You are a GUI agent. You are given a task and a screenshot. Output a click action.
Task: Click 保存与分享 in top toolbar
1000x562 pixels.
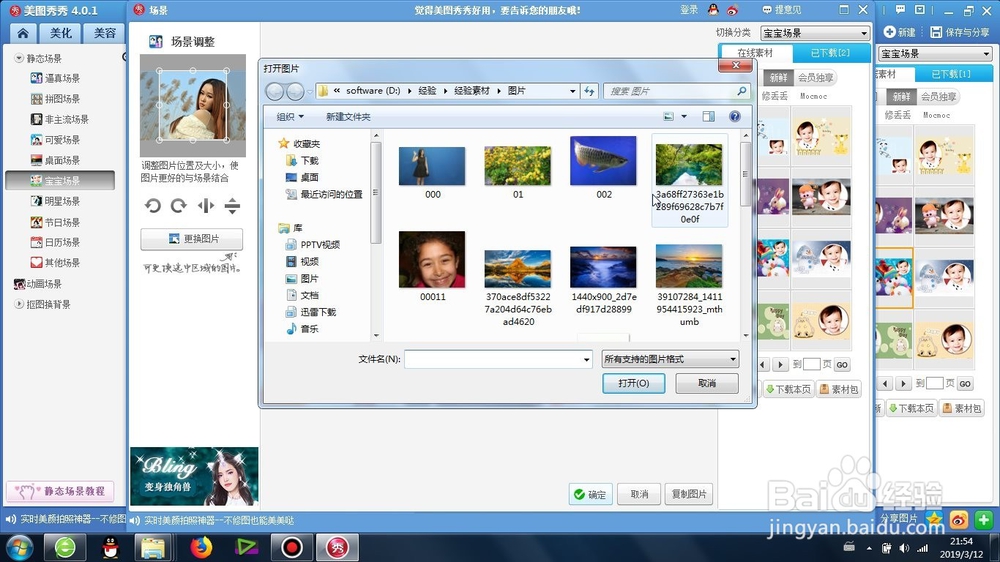(960, 33)
